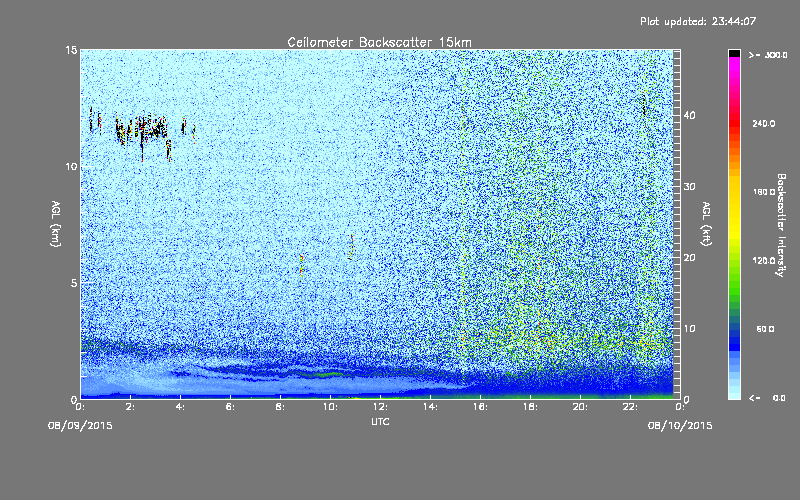Click the "4:" UTC hour tick label

180,407
